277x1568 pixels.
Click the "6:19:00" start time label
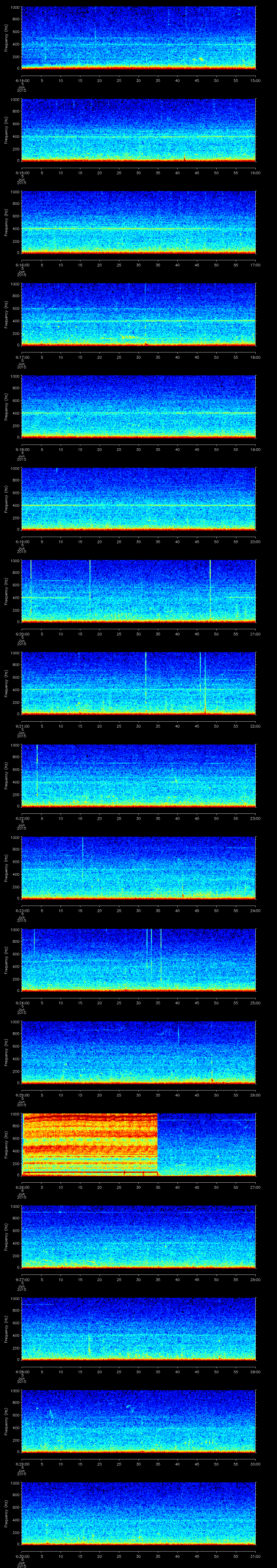coord(22,542)
